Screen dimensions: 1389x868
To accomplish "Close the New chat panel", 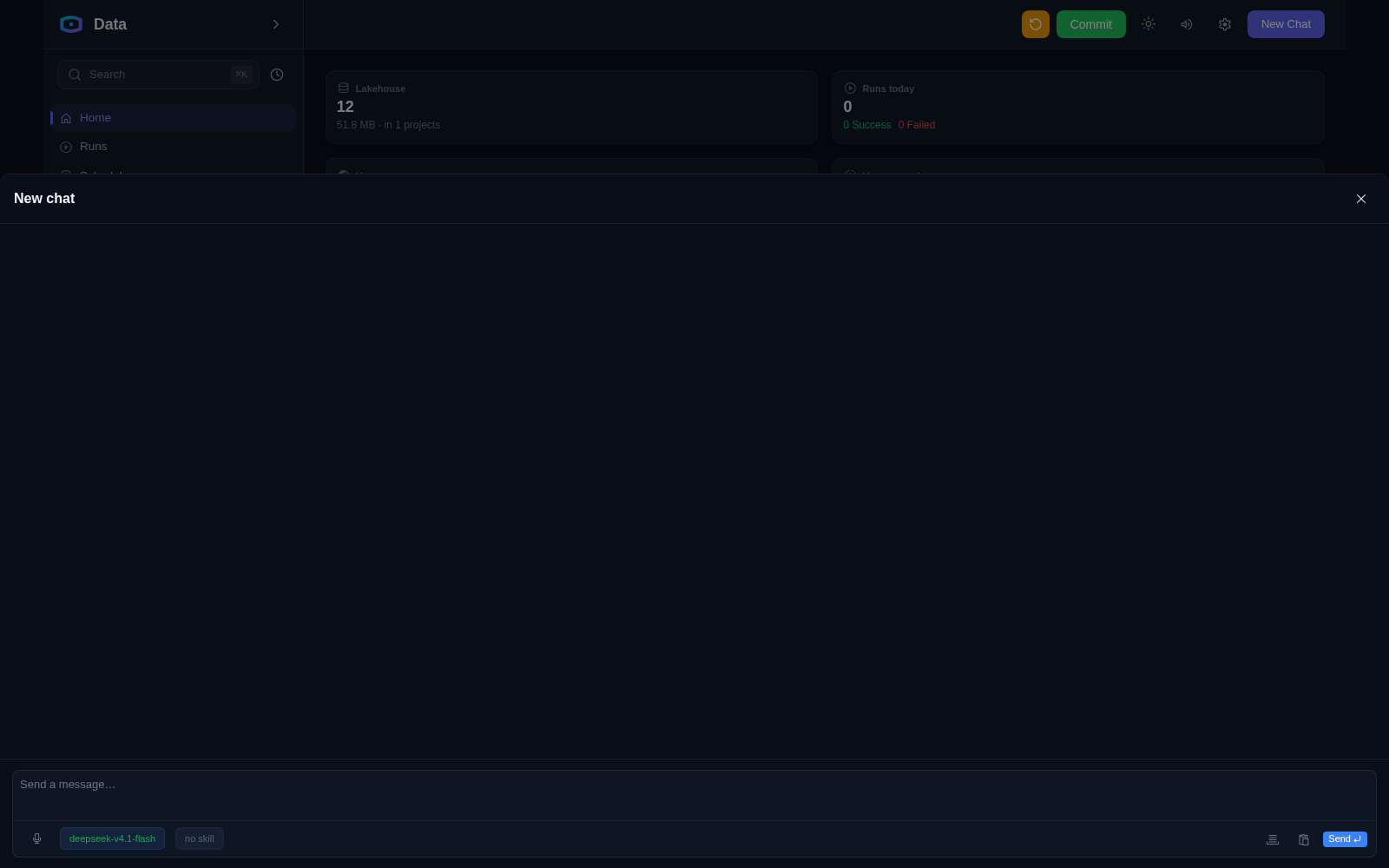I will pos(1360,199).
